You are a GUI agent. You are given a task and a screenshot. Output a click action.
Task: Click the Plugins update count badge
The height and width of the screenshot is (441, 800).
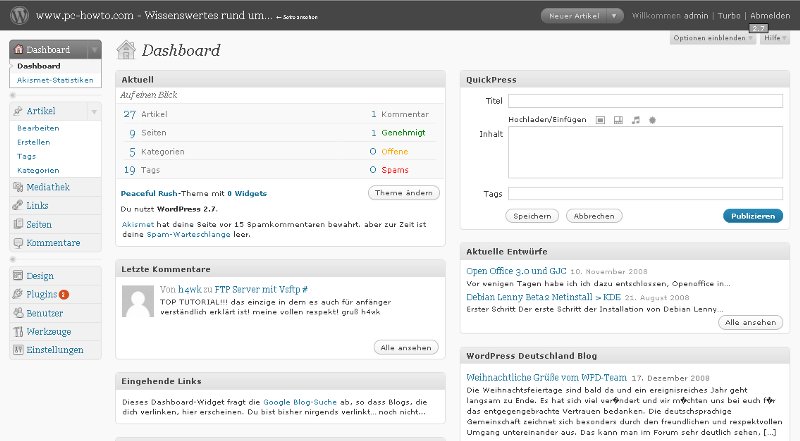pyautogui.click(x=64, y=295)
